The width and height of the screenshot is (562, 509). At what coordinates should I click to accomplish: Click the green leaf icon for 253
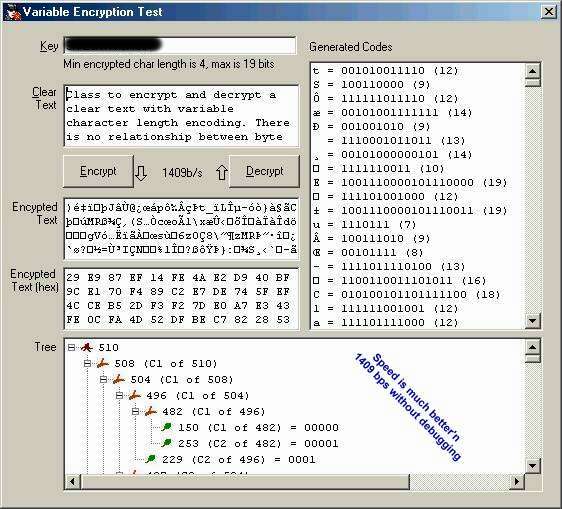[167, 443]
